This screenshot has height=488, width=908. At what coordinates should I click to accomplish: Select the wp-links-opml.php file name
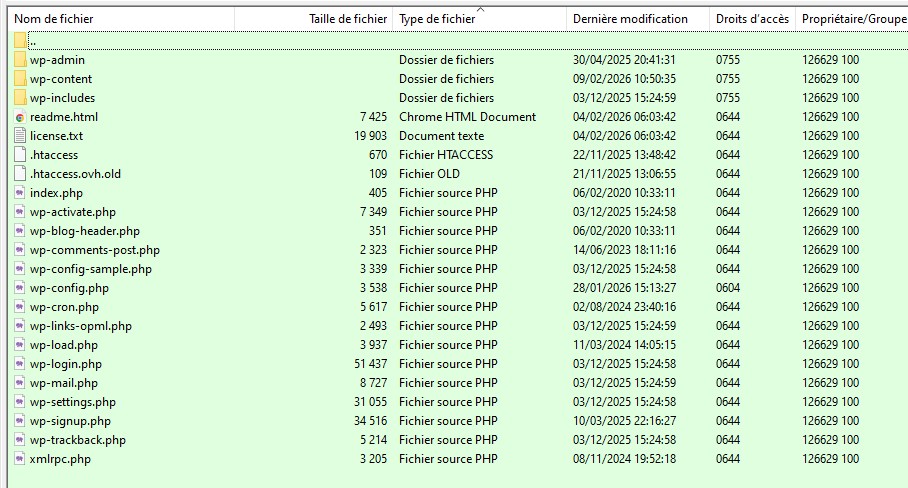[81, 326]
